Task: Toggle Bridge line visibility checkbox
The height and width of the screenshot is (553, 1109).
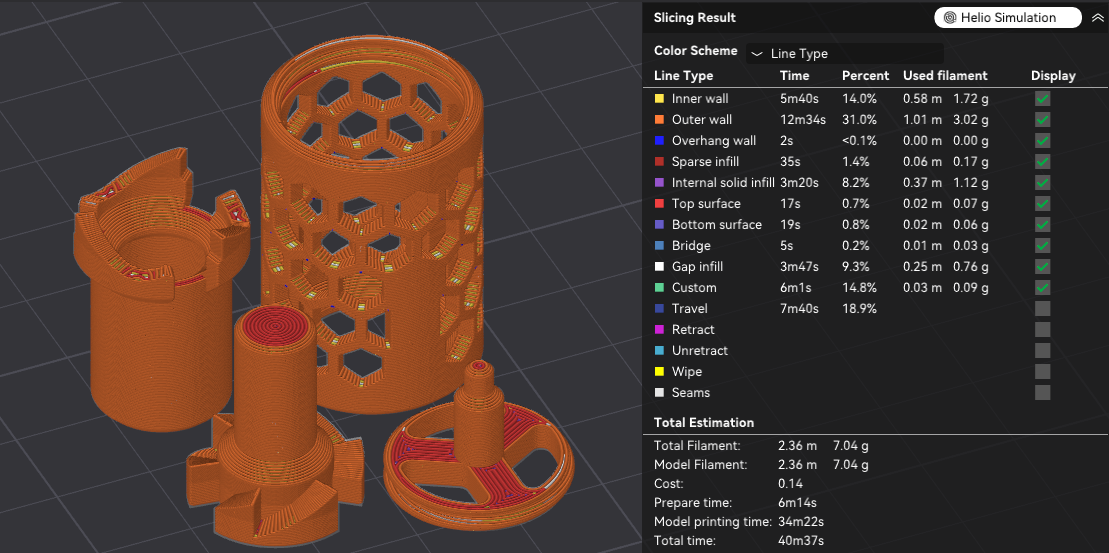Action: pos(1042,246)
